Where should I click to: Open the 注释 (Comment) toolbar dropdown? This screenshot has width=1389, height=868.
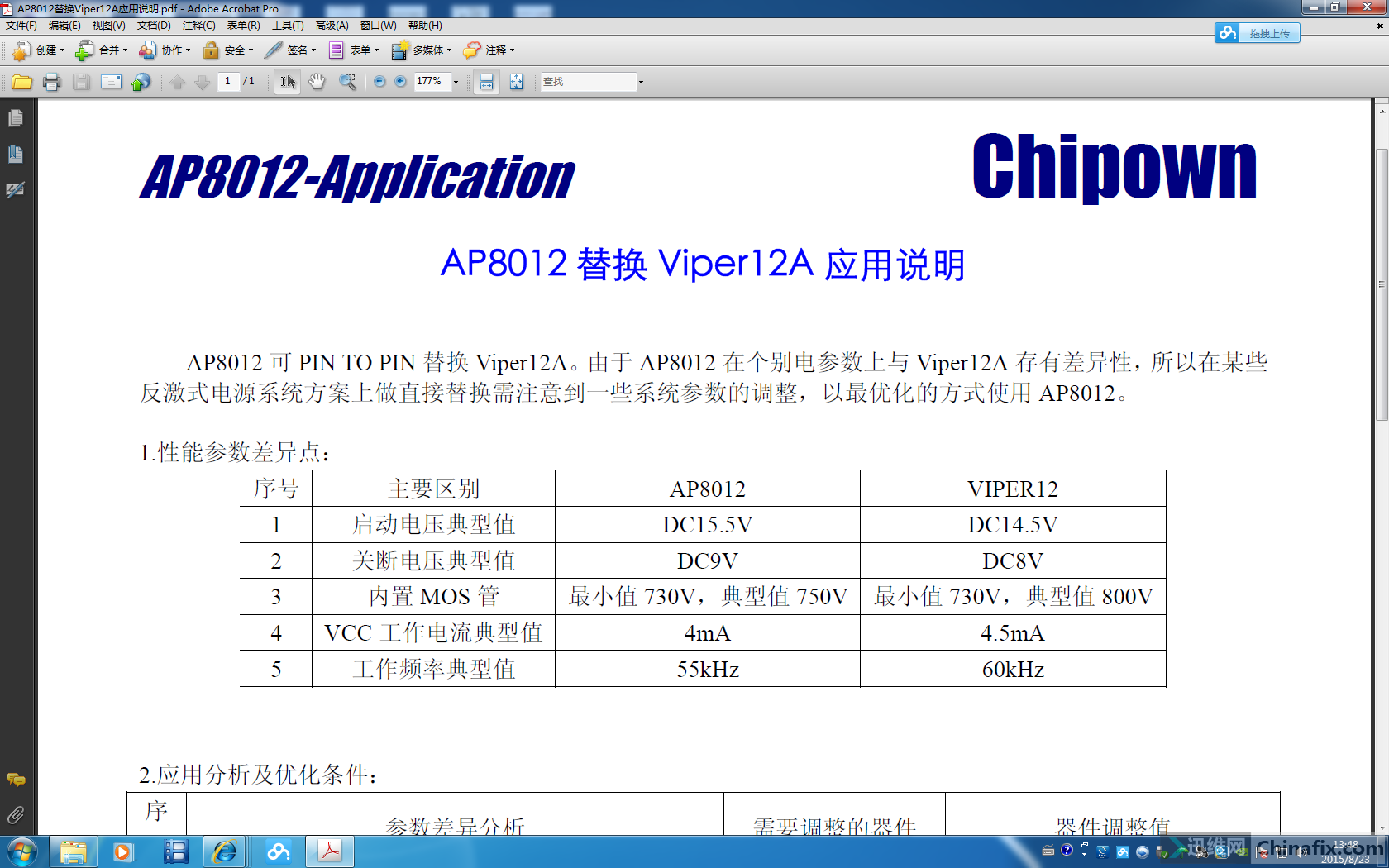tap(488, 50)
